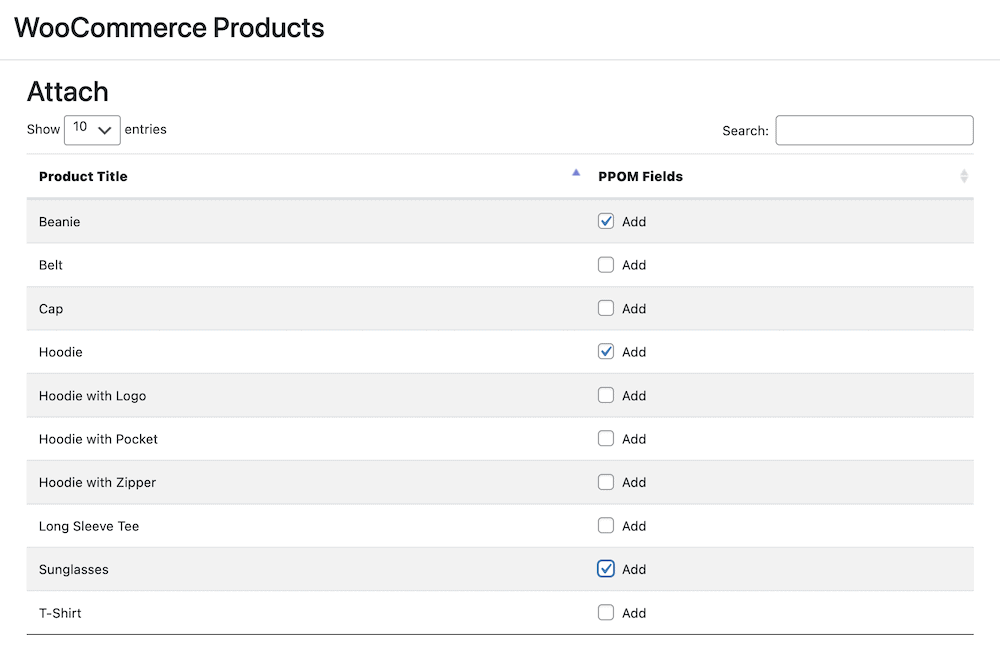Viewport: 1000px width, 648px height.
Task: Enable Add checkbox for Belt
Action: 606,265
